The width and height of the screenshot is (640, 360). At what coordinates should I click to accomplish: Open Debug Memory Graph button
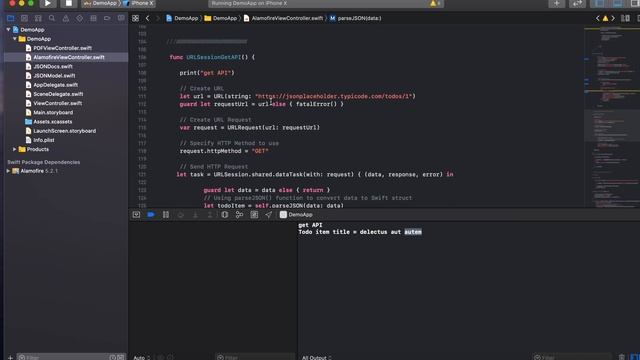(239, 215)
